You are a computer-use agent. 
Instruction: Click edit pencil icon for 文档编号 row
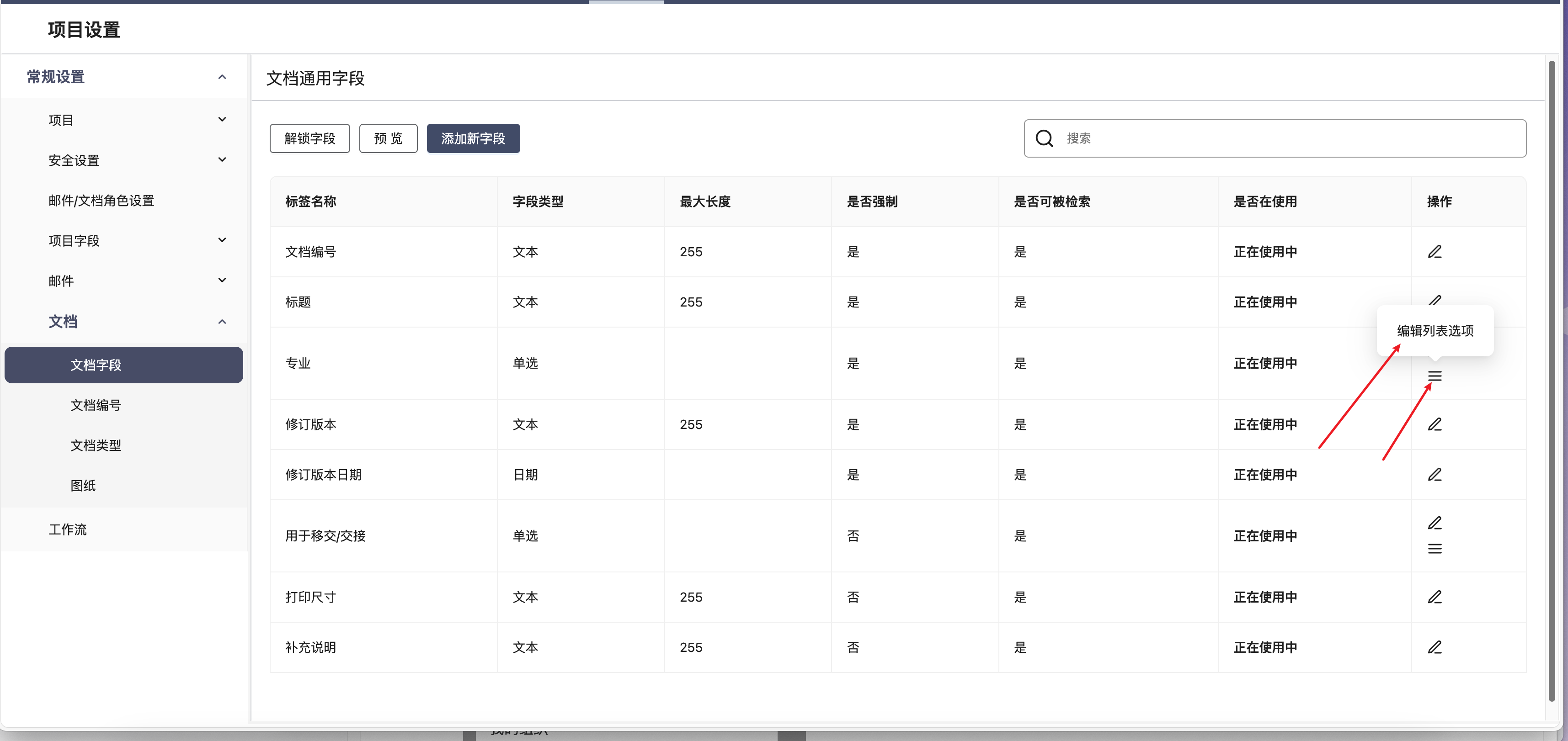pos(1434,252)
